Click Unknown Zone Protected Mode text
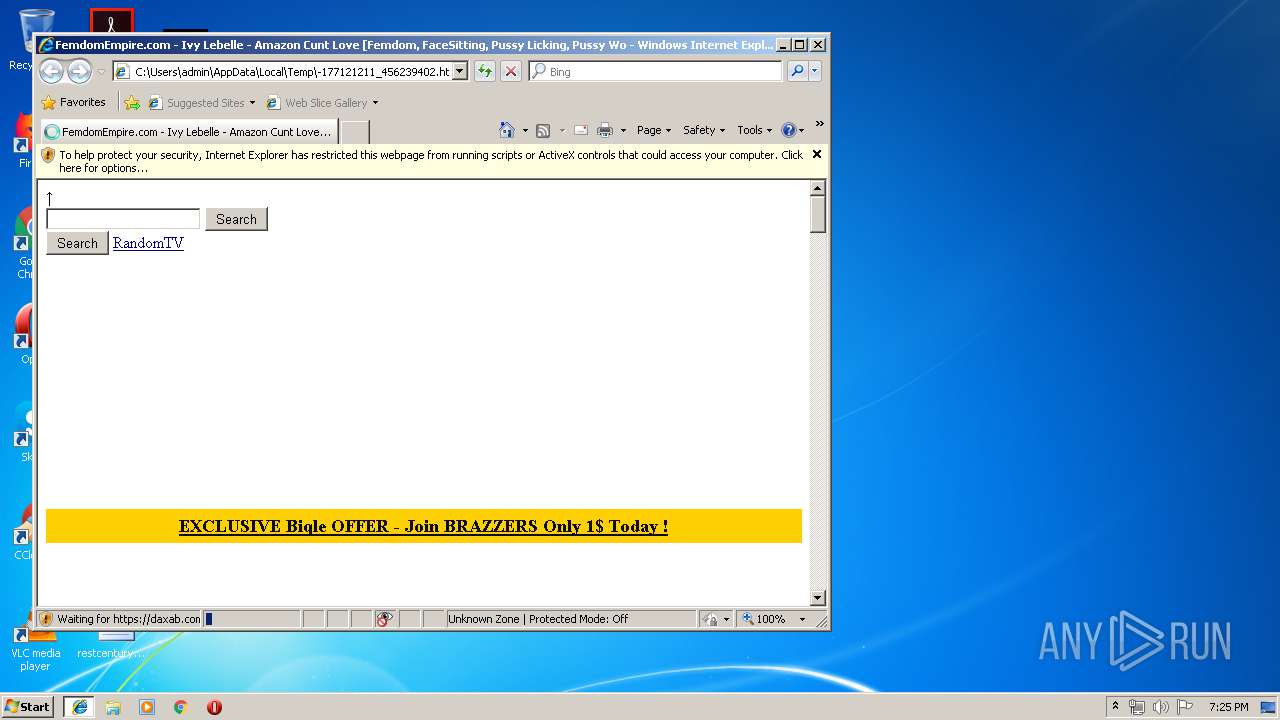1280x720 pixels. click(x=538, y=619)
